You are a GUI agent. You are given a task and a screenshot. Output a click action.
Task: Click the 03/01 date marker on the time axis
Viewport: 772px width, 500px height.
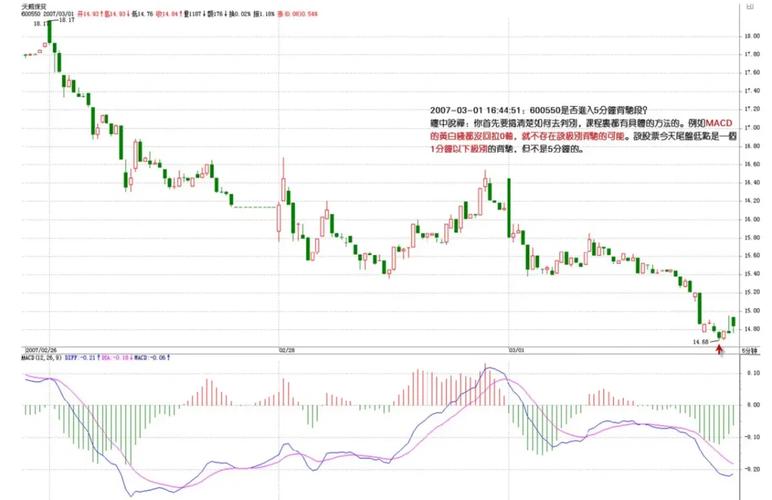coord(517,350)
